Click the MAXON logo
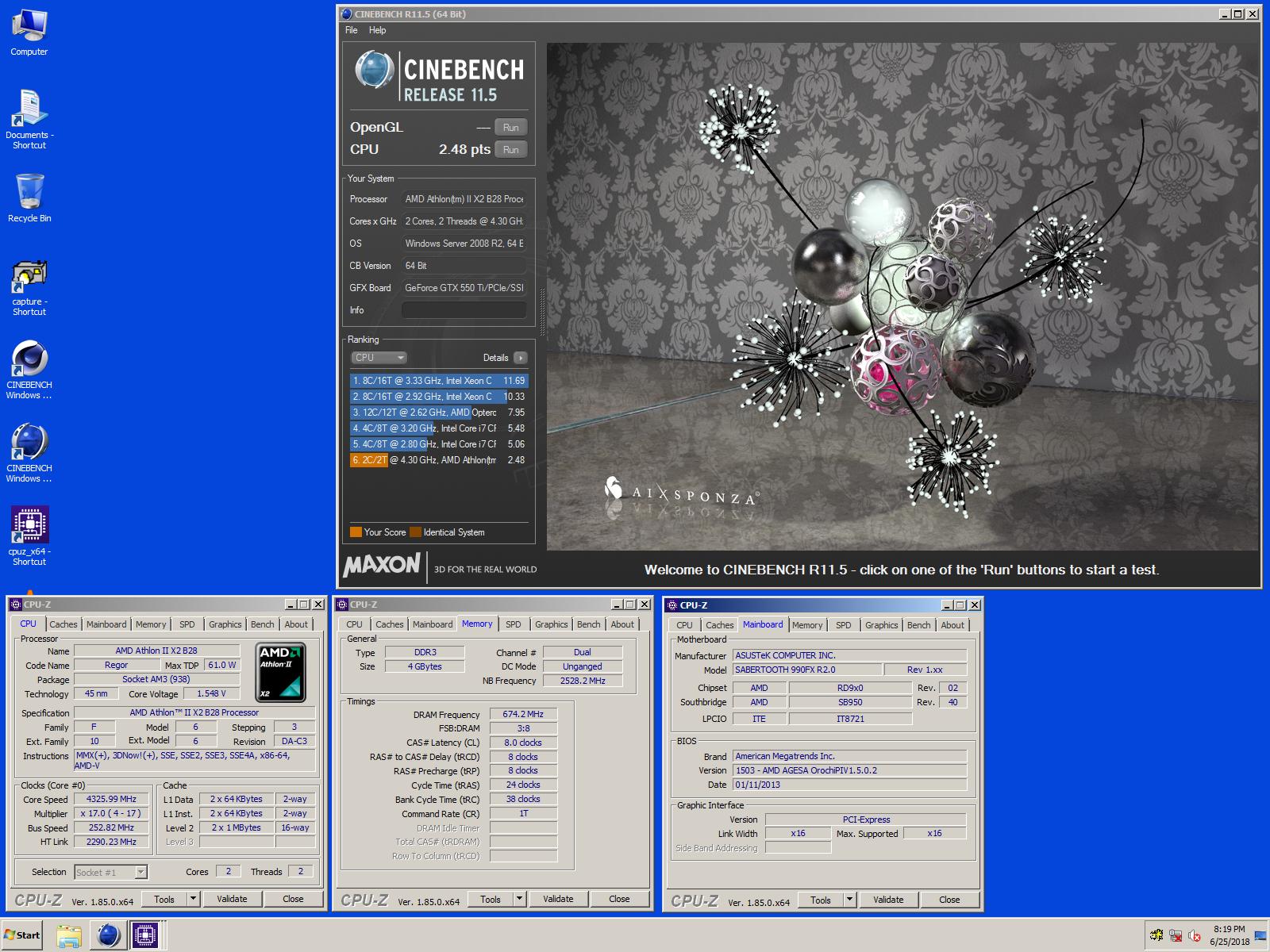Image resolution: width=1270 pixels, height=952 pixels. pos(382,565)
